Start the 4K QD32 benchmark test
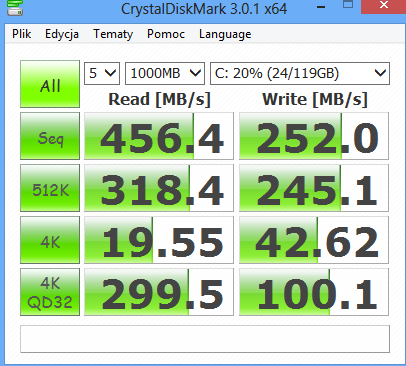This screenshot has width=406, height=366. click(50, 292)
